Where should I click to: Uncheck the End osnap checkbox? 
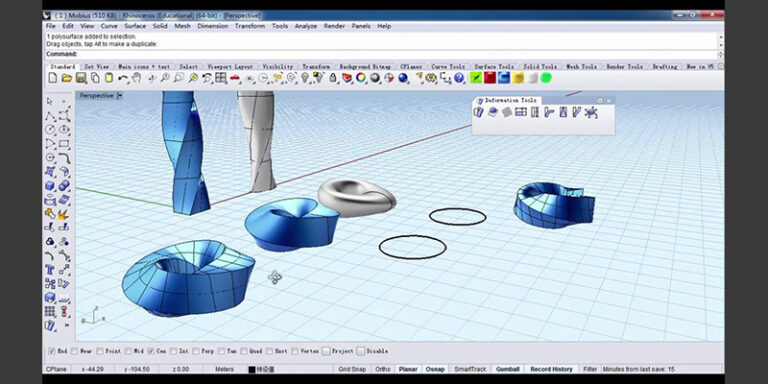51,351
